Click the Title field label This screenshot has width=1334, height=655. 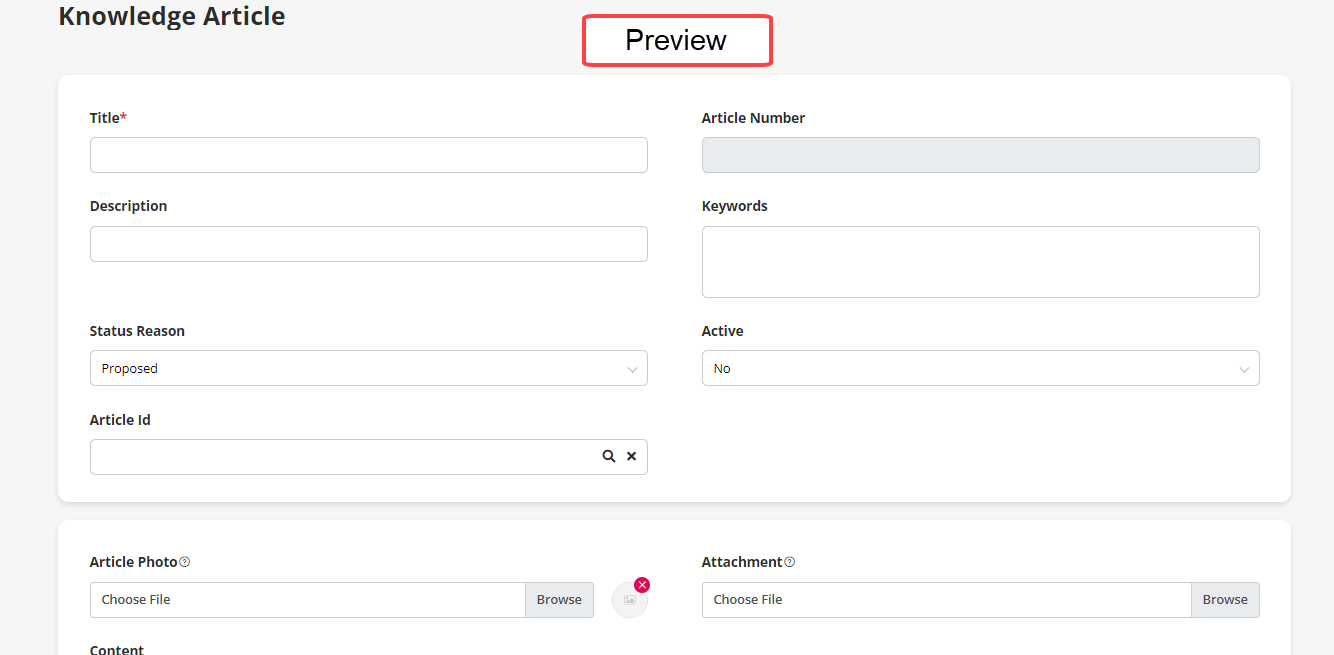pyautogui.click(x=105, y=118)
